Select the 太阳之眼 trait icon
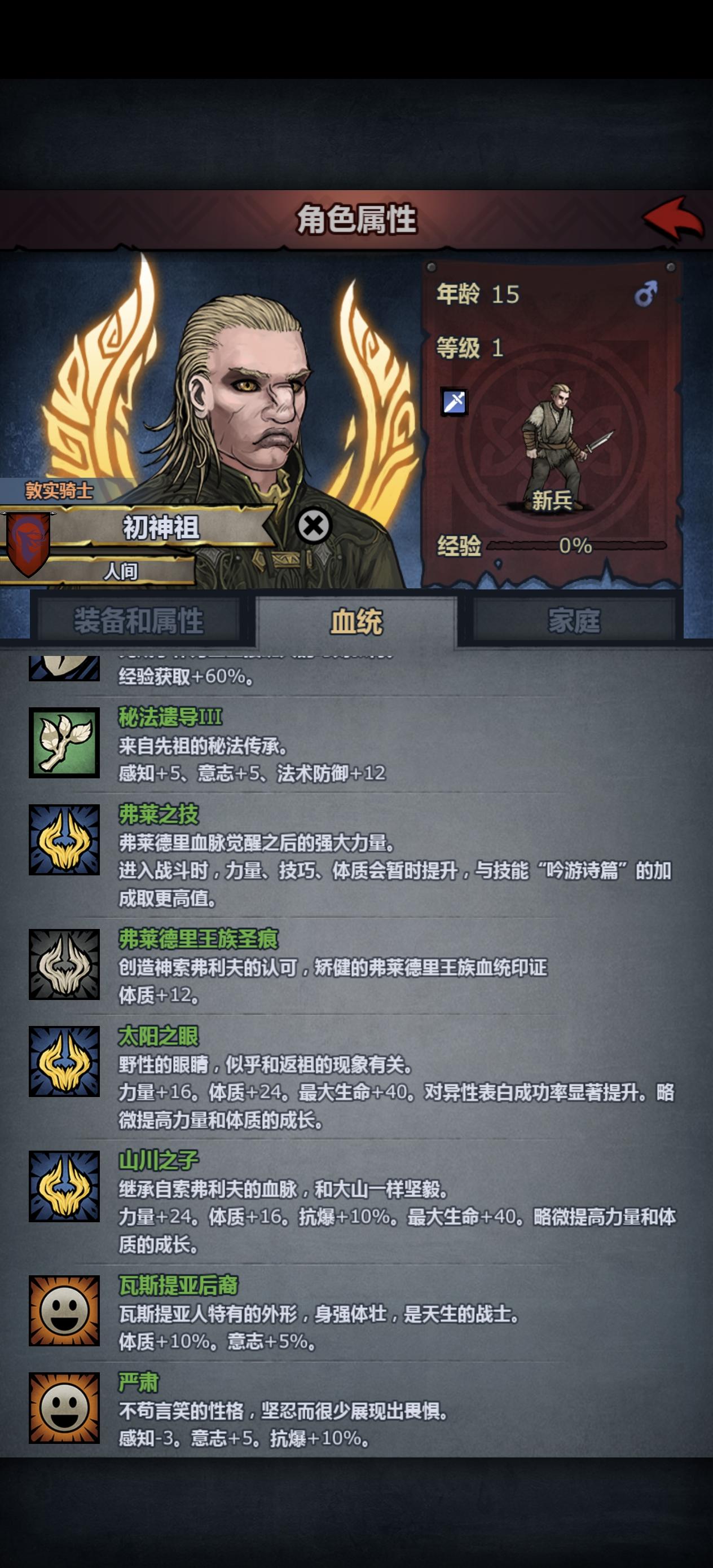 (64, 1062)
